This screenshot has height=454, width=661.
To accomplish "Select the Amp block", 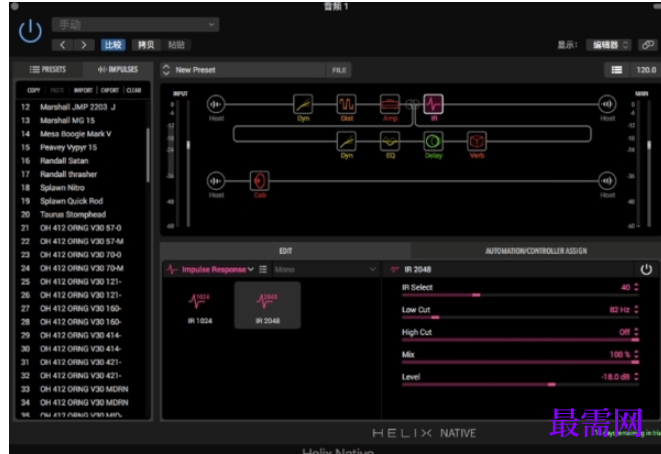I will [x=390, y=104].
